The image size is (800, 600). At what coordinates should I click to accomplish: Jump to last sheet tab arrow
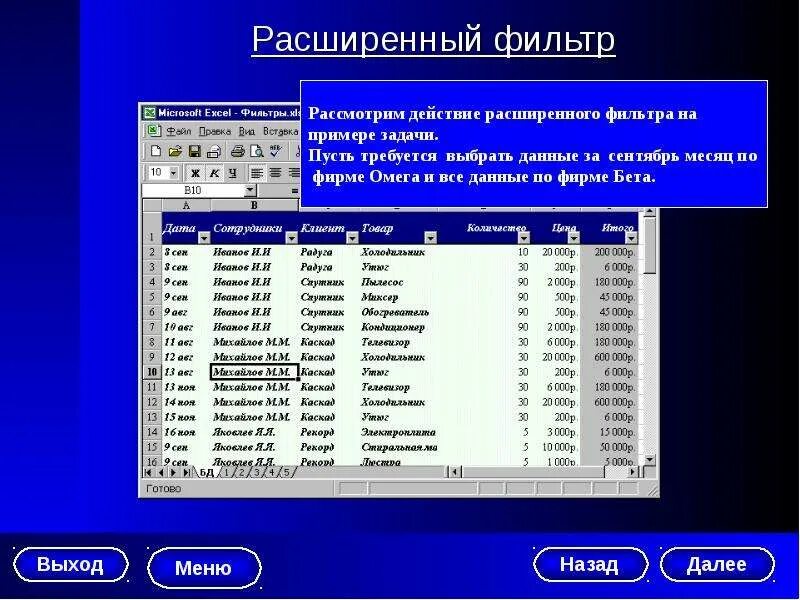pos(187,472)
